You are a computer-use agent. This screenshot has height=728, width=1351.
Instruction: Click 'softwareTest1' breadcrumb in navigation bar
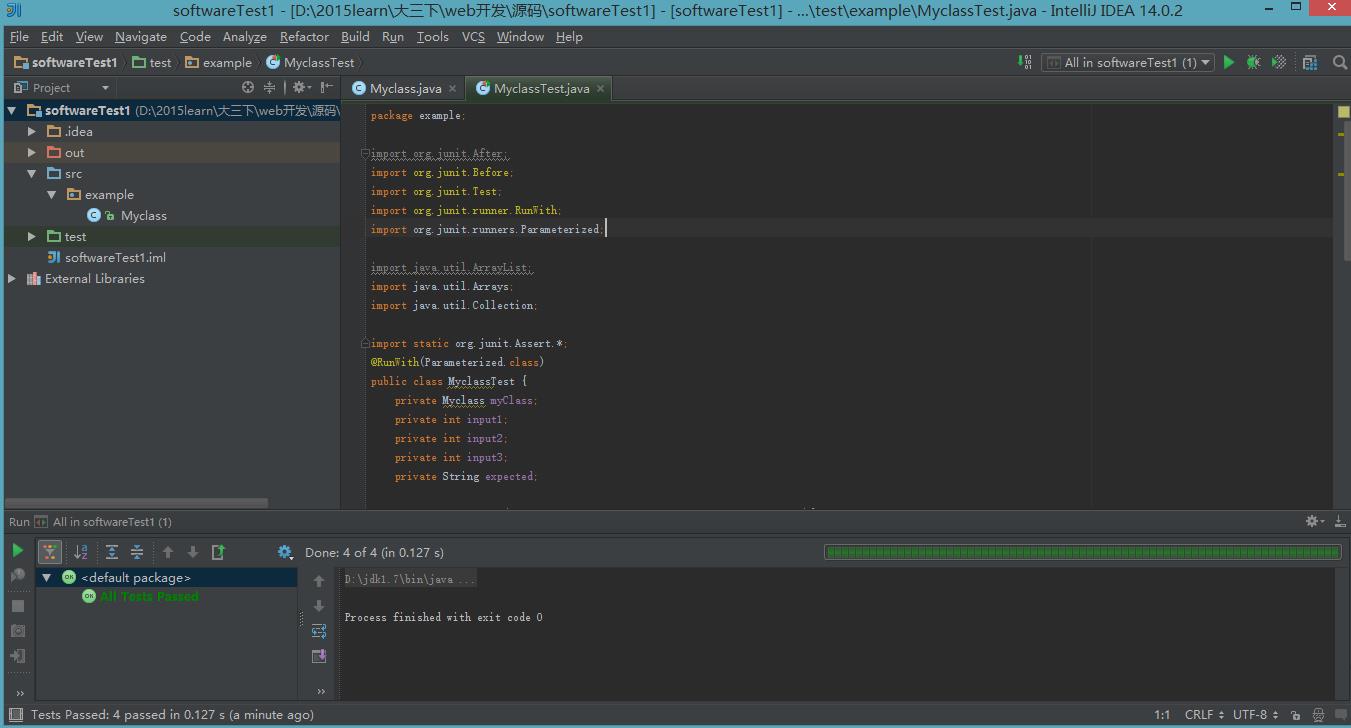tap(66, 63)
